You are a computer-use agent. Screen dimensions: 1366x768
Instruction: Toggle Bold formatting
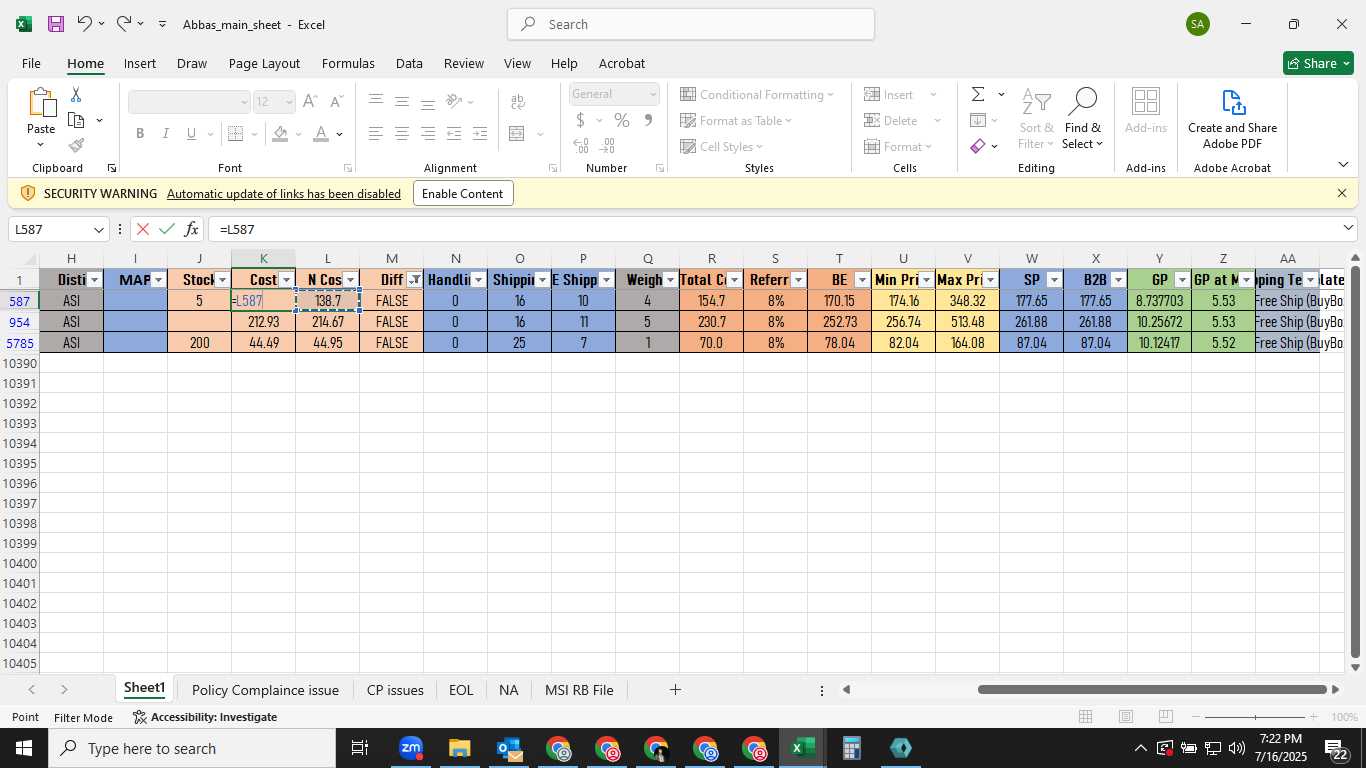[x=140, y=133]
